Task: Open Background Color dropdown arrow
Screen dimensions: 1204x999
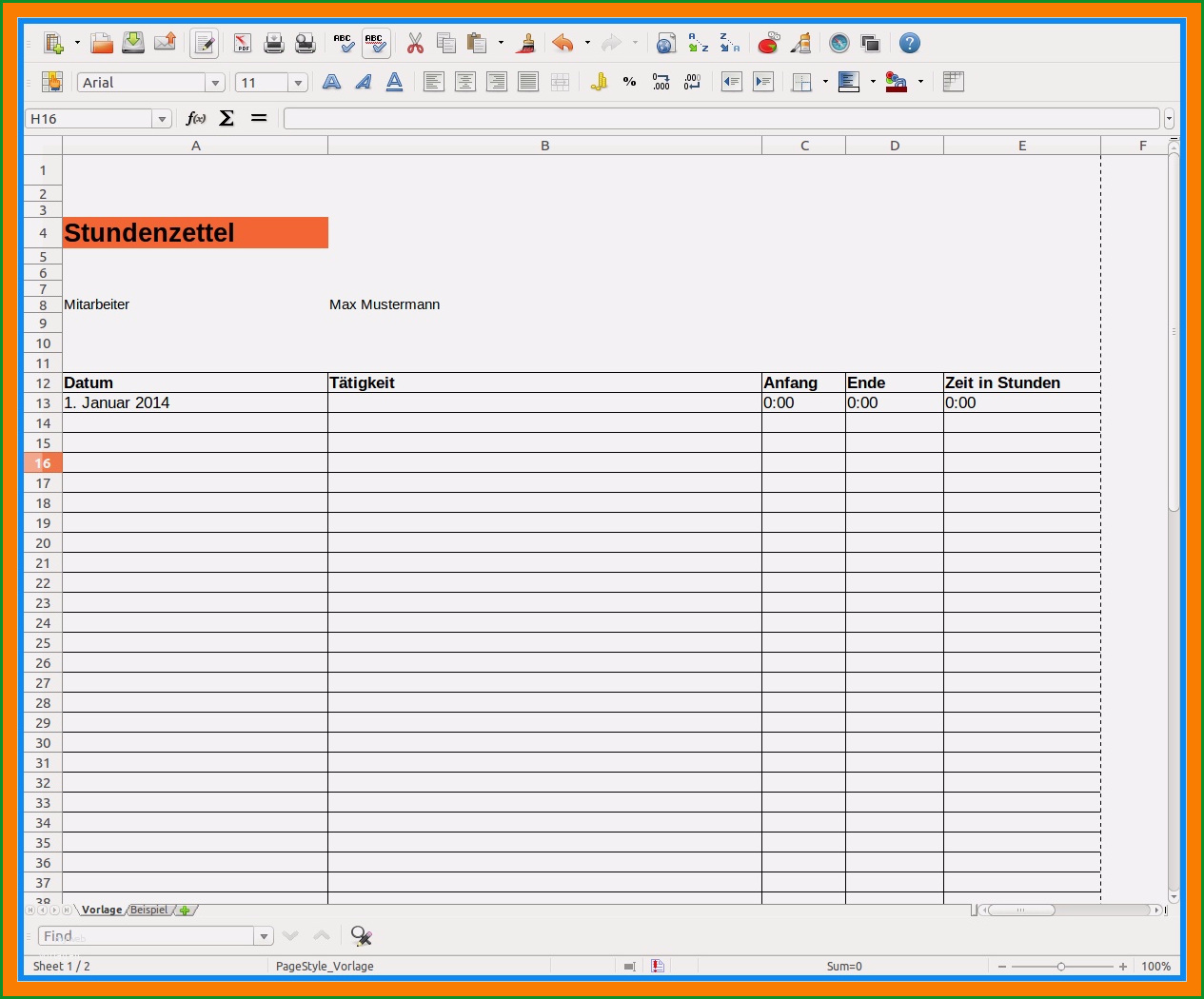Action: [x=873, y=82]
